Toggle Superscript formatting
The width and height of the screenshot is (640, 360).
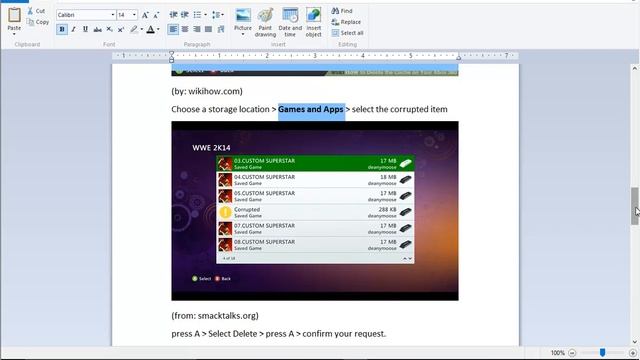pos(121,29)
